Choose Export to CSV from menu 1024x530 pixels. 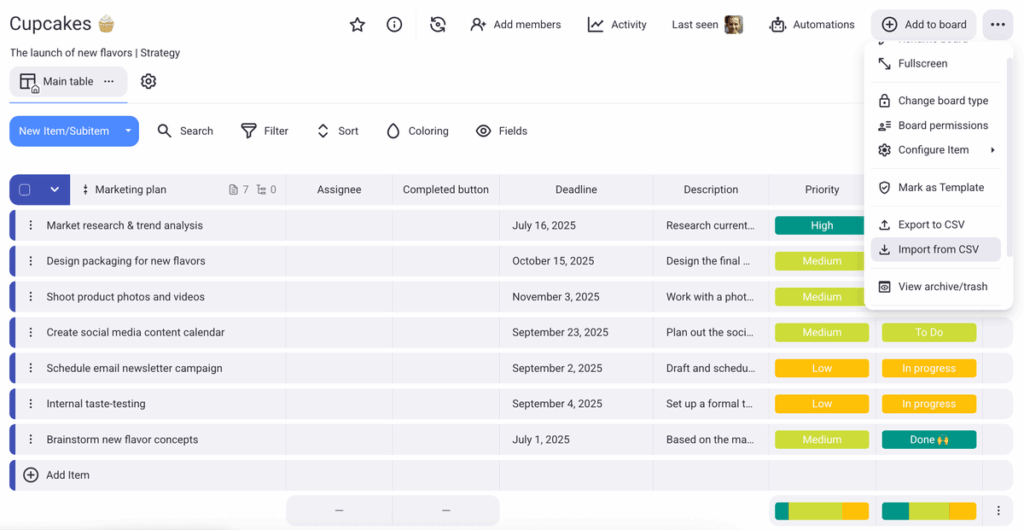[x=930, y=225]
